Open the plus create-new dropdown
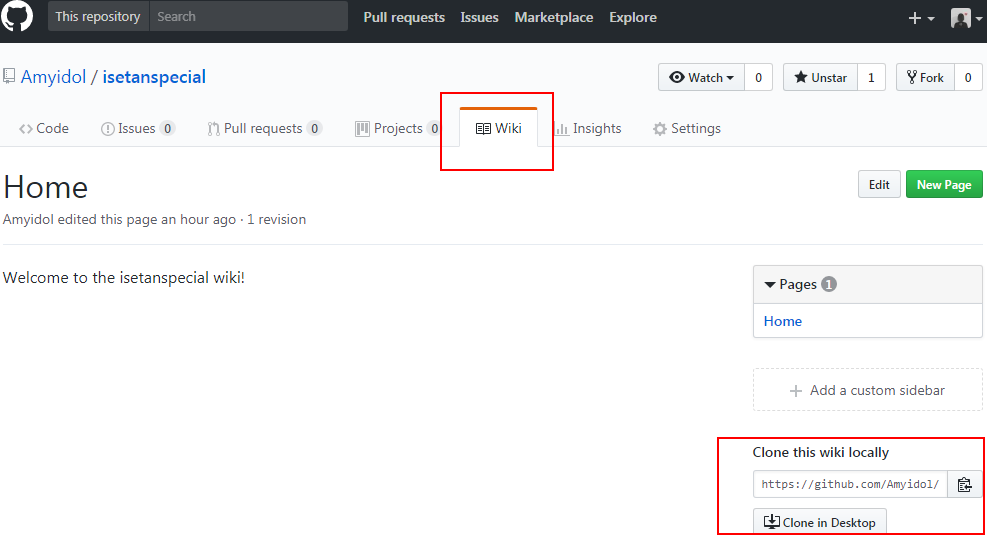The image size is (987, 535). pyautogui.click(x=921, y=18)
